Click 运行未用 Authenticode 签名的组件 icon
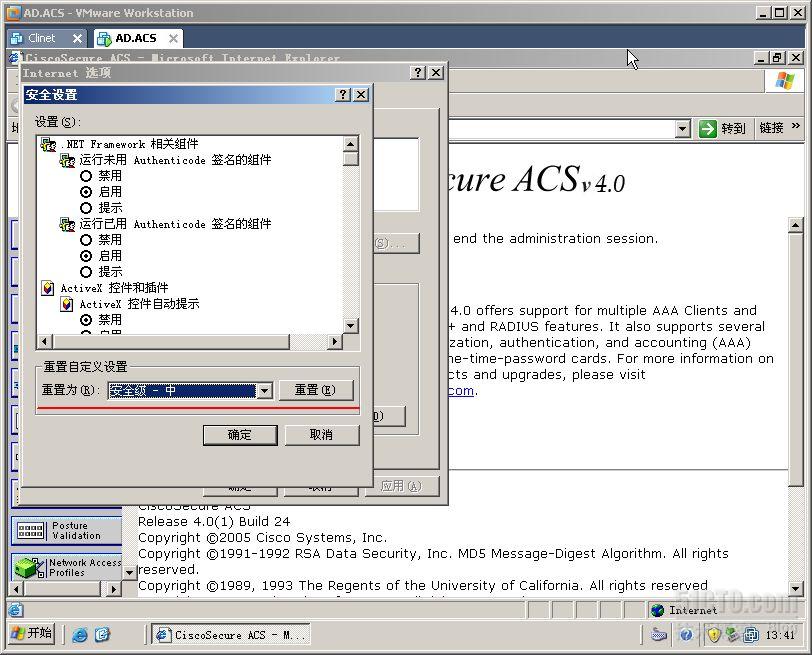This screenshot has width=812, height=655. (67, 161)
